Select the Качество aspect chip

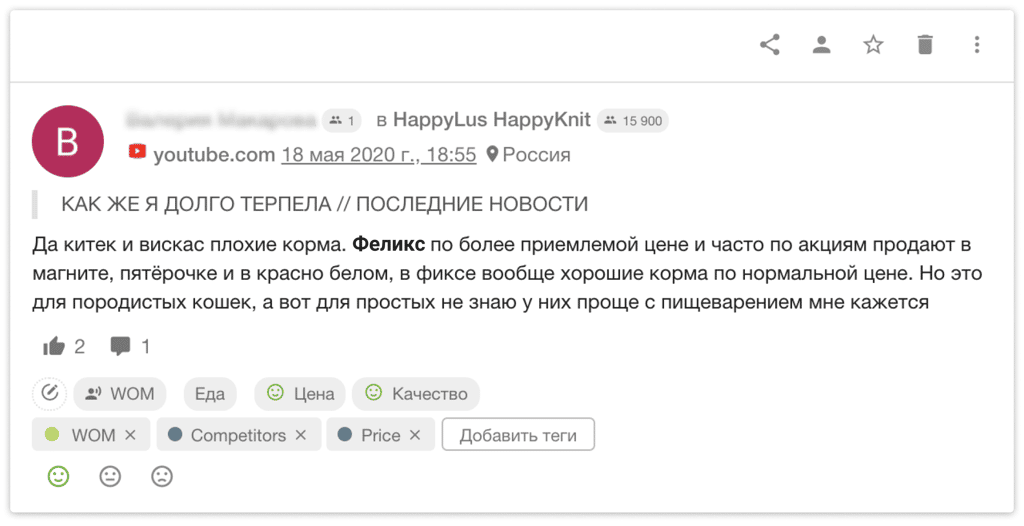[416, 394]
